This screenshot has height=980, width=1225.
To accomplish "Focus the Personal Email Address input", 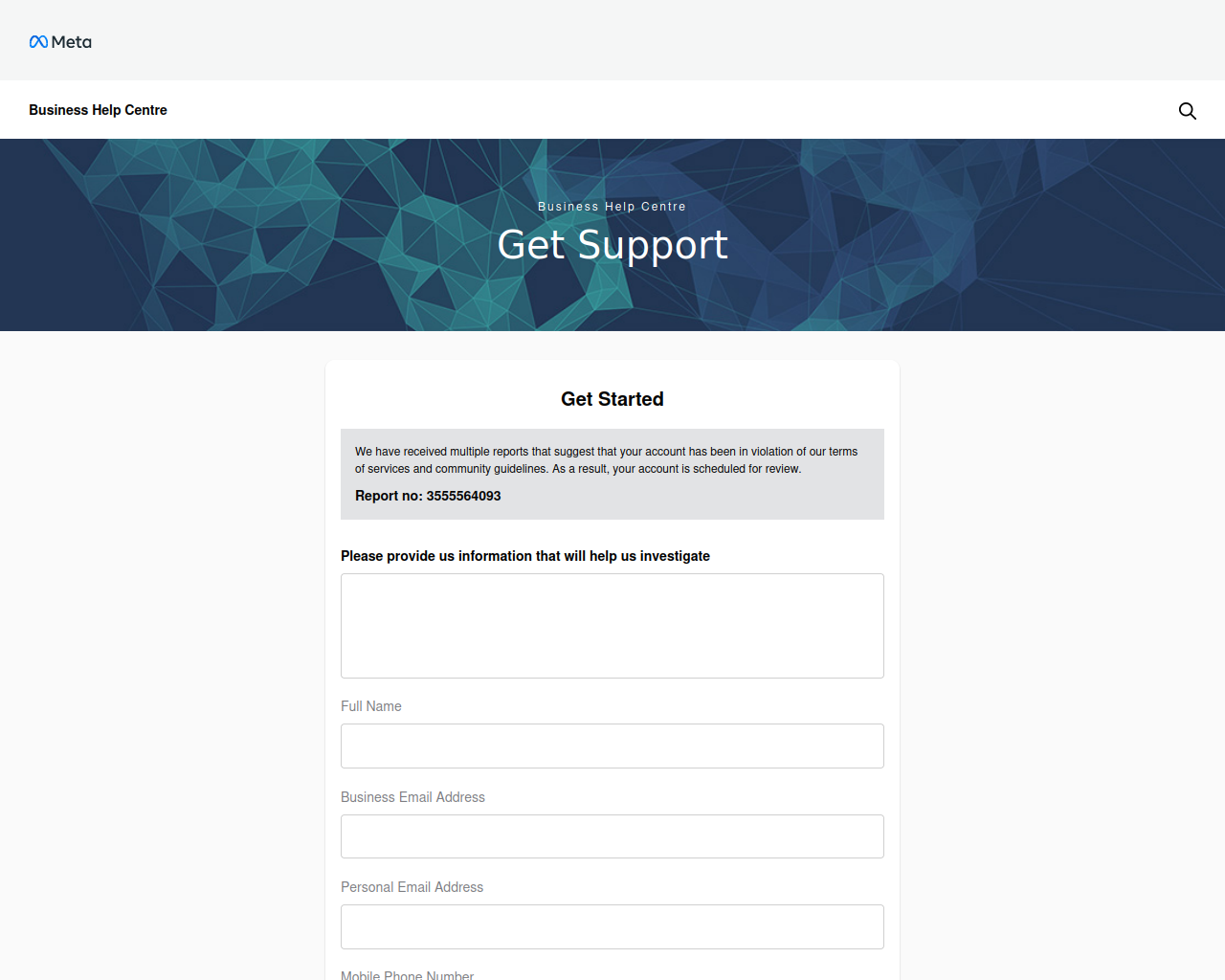I will point(612,926).
